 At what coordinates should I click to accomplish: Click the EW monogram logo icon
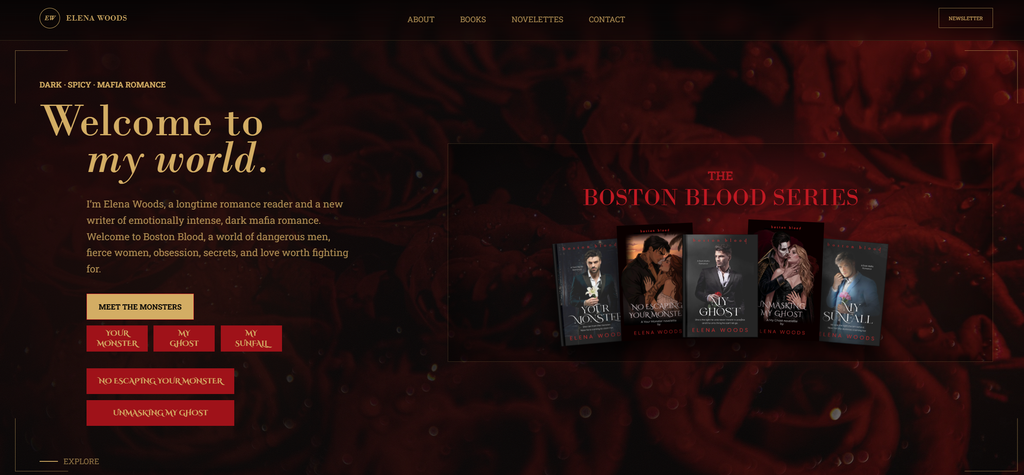[x=50, y=18]
